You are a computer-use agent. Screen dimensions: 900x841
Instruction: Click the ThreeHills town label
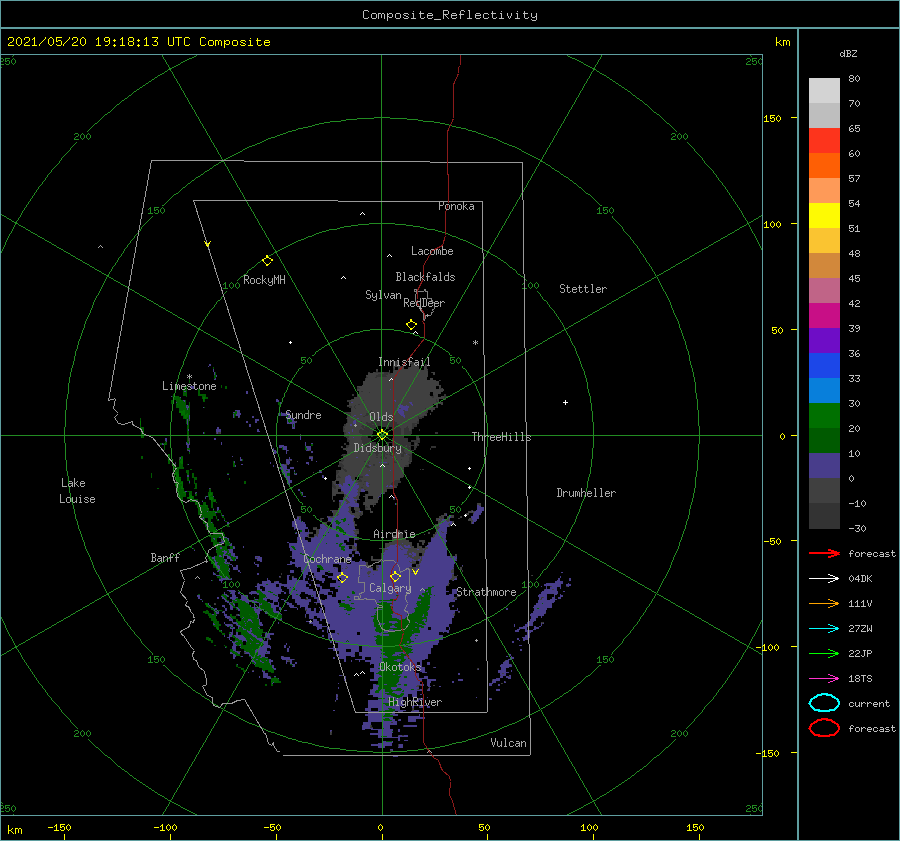(x=502, y=437)
